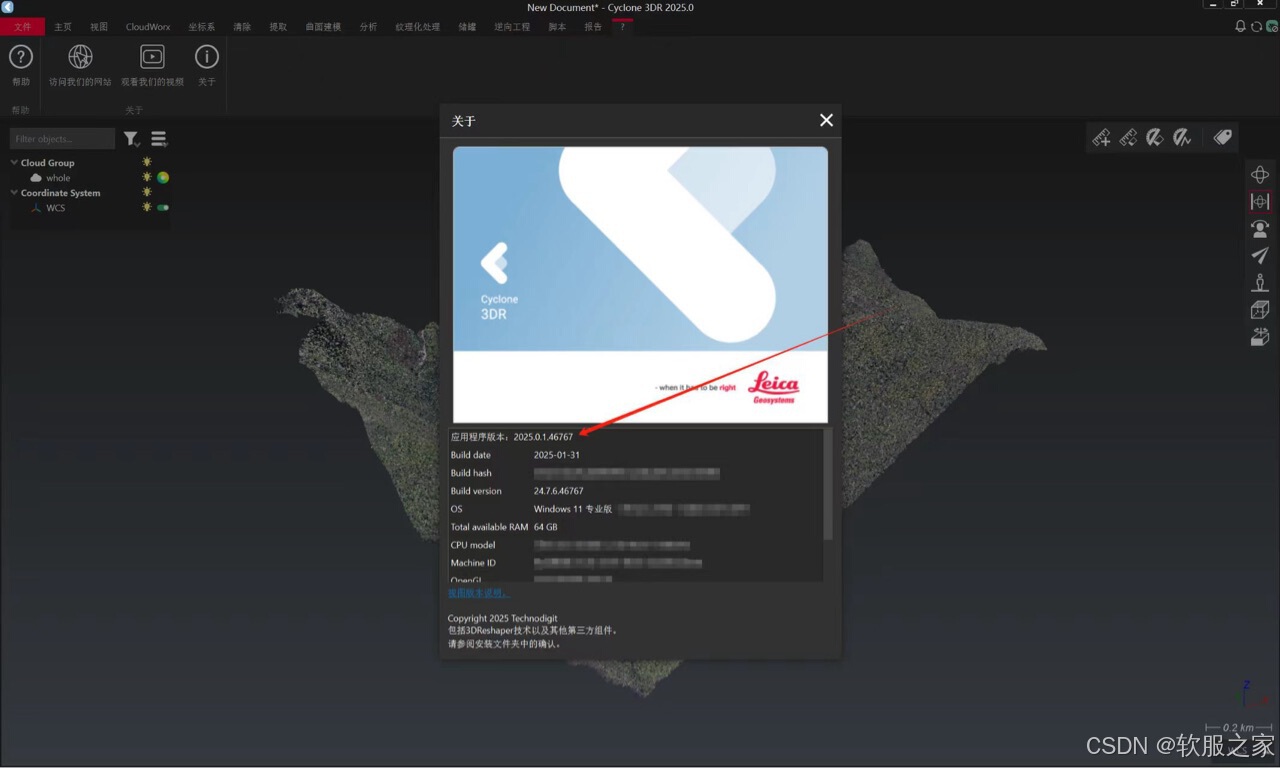Switch to the 清除 ribbon tab
The image size is (1280, 768).
coord(242,27)
